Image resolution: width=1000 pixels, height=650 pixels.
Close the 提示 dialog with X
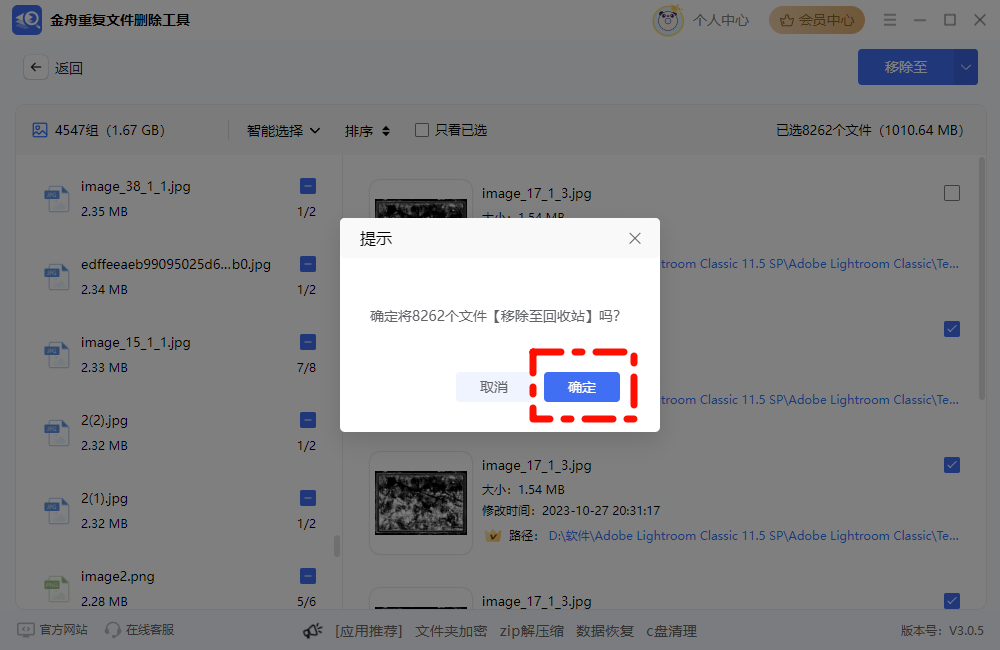(x=635, y=239)
